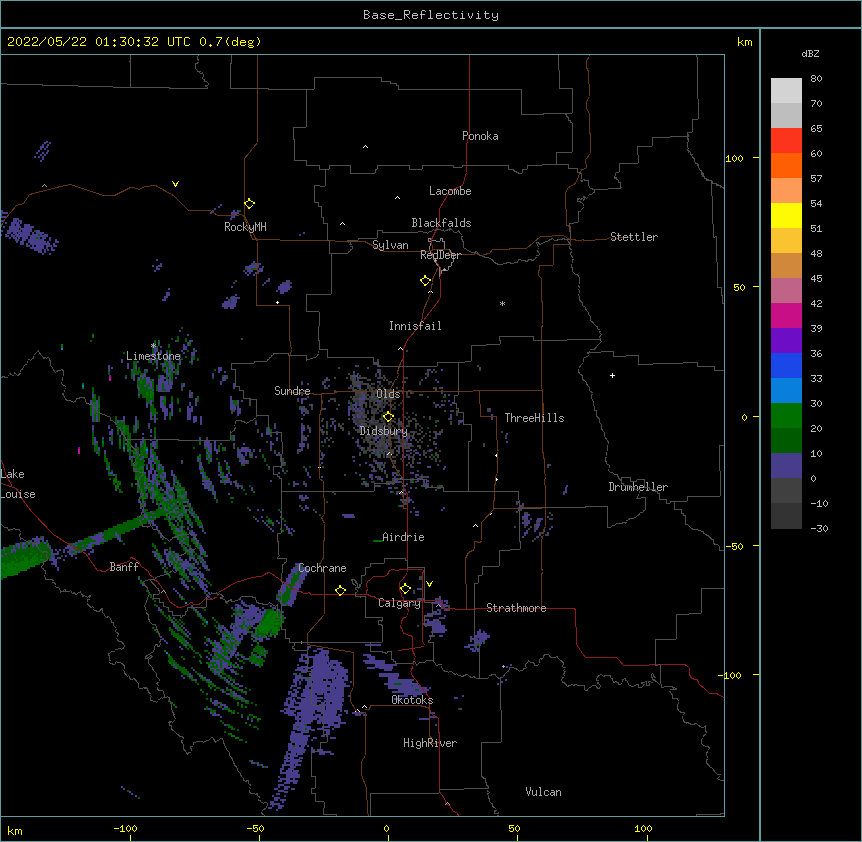Select the white caret marker west of Ponoka
Viewport: 862px width, 842px height.
[x=366, y=147]
